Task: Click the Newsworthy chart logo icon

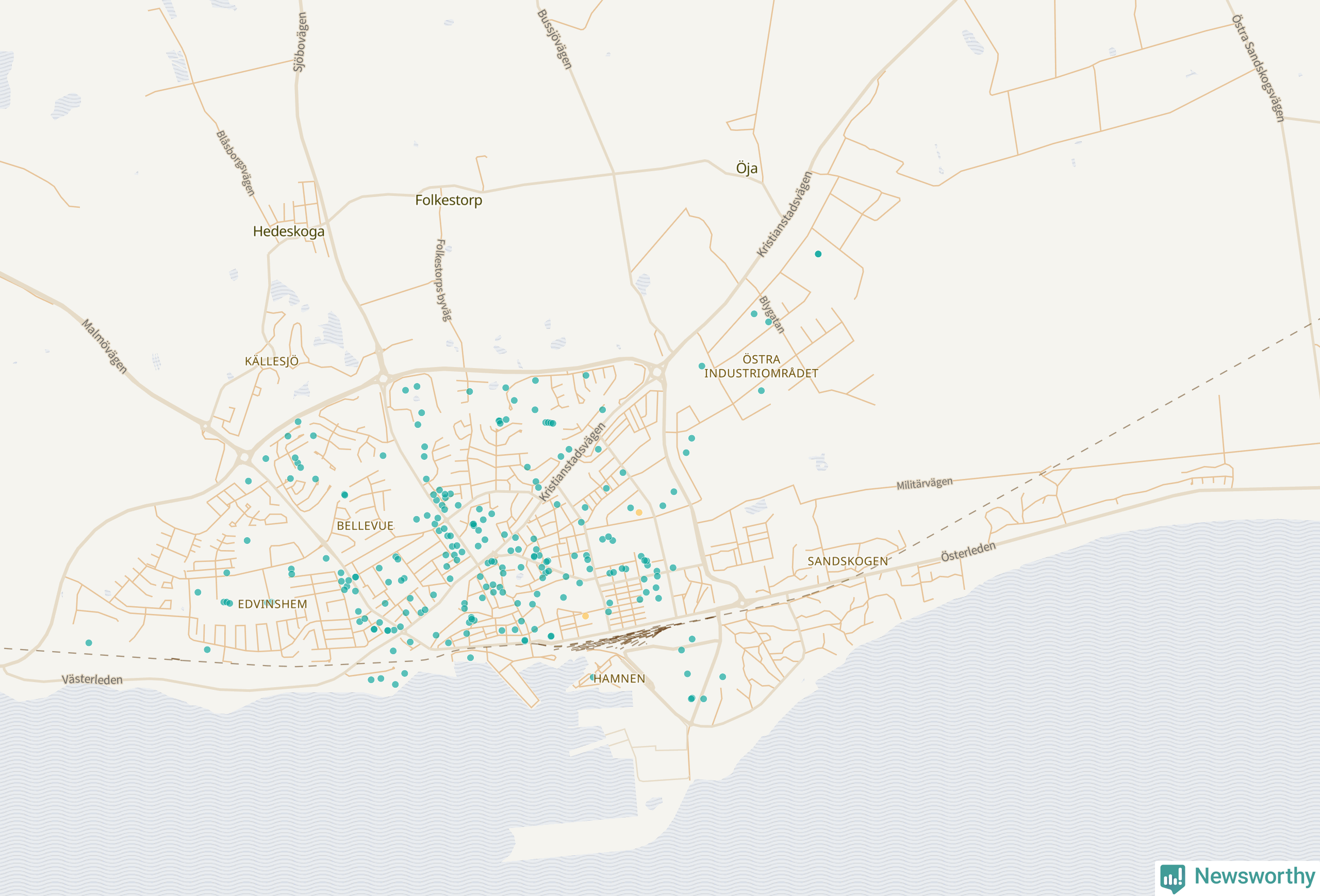Action: (x=1173, y=878)
